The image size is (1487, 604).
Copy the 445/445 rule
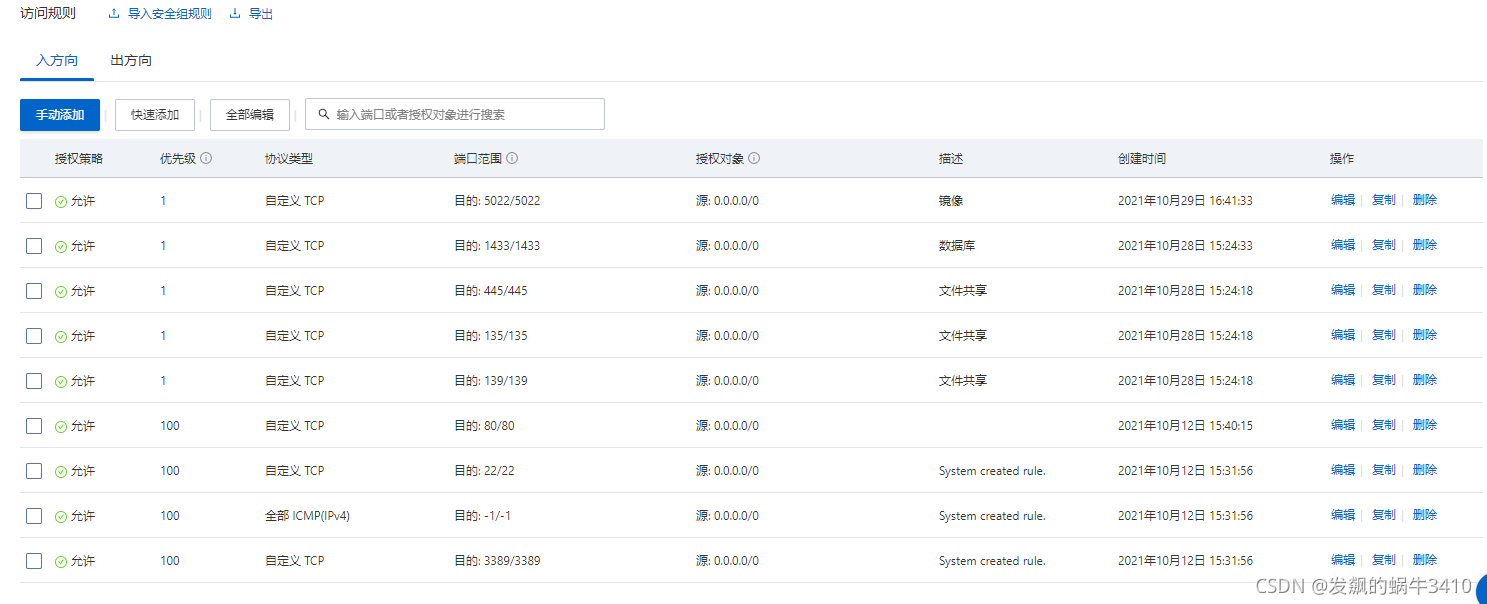(x=1384, y=290)
